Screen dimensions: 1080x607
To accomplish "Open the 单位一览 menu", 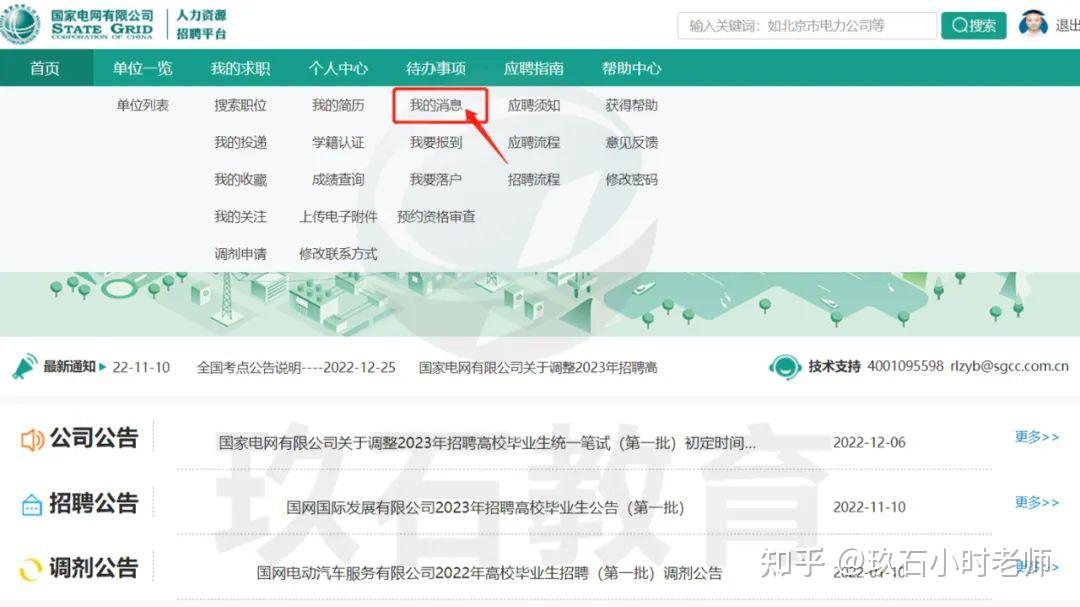I will coord(143,68).
